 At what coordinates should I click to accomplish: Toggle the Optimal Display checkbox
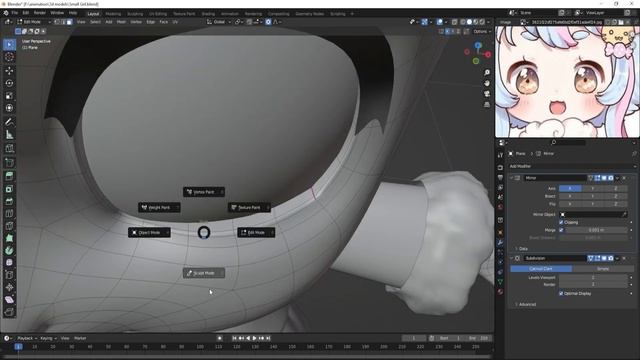pyautogui.click(x=561, y=293)
